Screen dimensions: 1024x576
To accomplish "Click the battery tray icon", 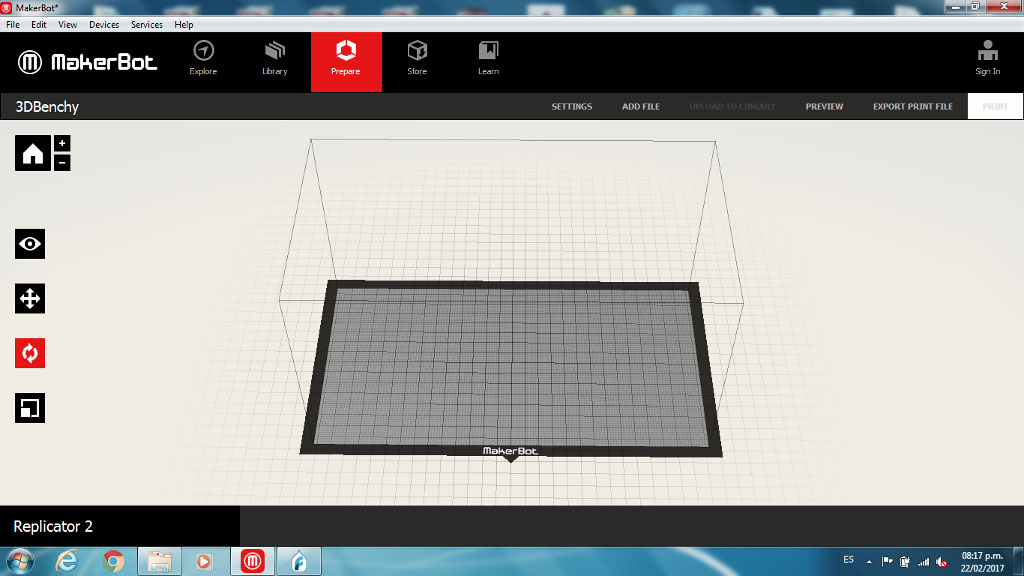I will [904, 562].
